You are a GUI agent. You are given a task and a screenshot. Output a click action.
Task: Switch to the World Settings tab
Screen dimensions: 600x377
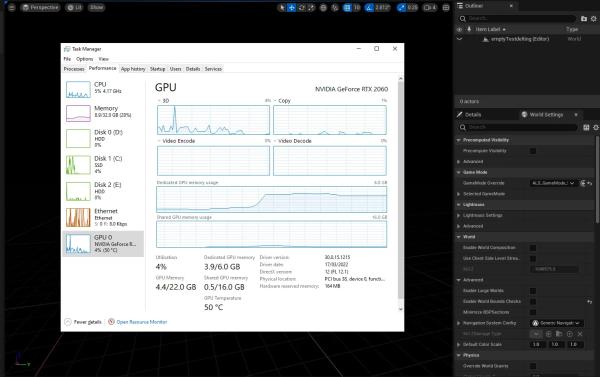[x=543, y=114]
